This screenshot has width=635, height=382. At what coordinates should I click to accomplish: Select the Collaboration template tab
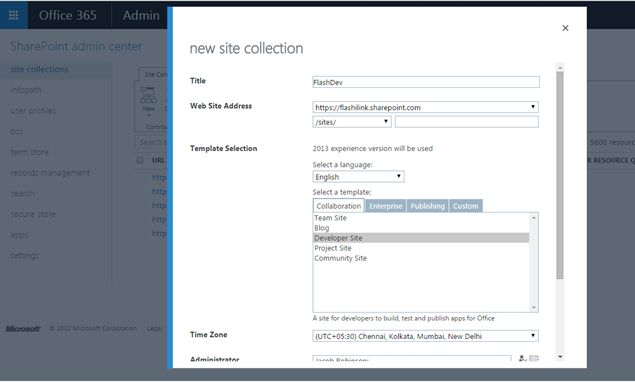tap(339, 206)
